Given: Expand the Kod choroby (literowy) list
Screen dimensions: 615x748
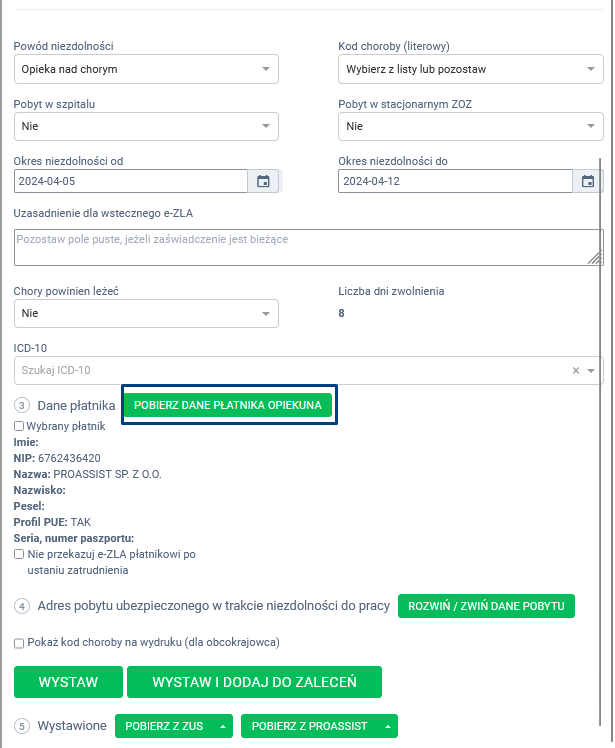Looking at the screenshot, I should point(470,69).
